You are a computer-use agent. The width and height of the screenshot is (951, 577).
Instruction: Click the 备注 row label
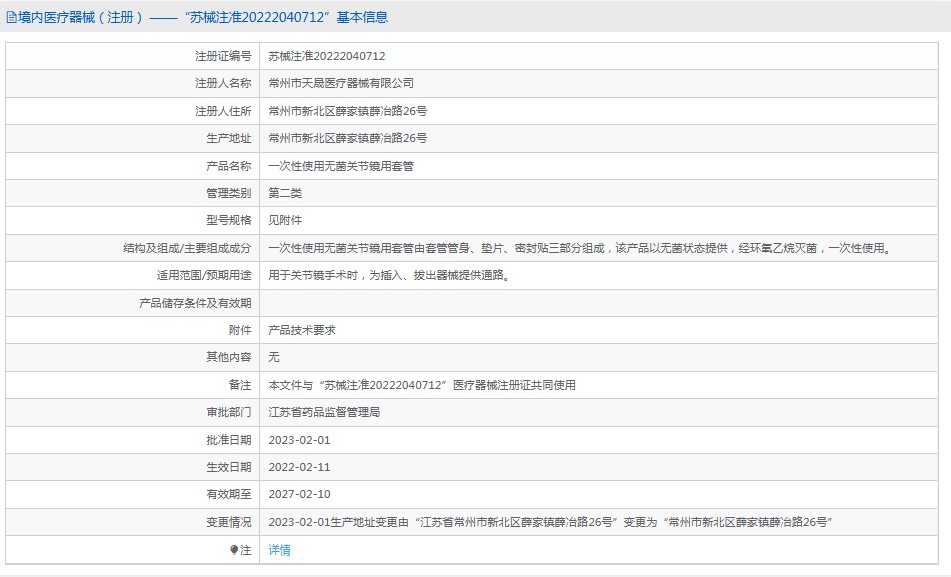point(240,385)
